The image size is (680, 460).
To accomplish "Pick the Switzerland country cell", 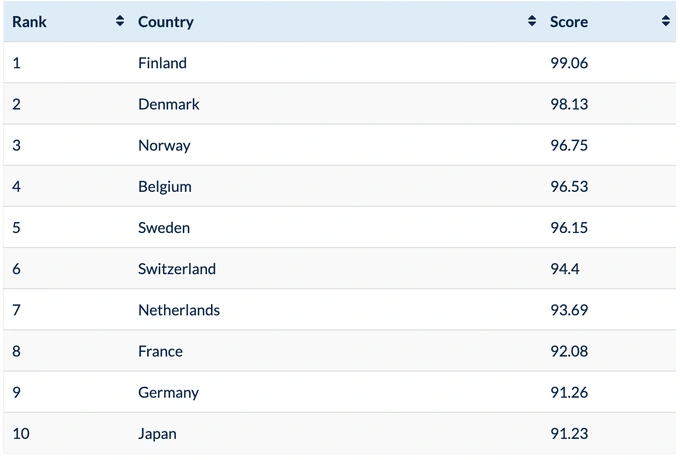I will point(177,269).
